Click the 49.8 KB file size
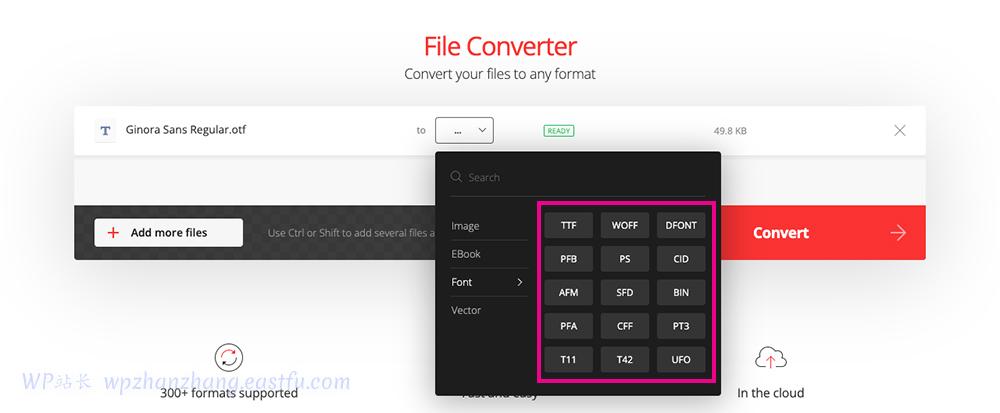Viewport: 1000px width, 413px height. [x=730, y=131]
